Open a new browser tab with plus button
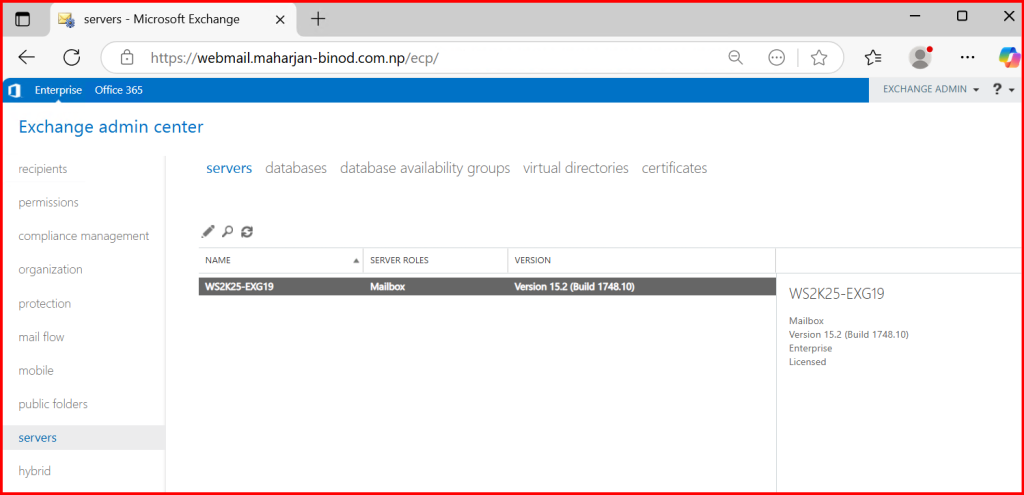 pos(318,19)
